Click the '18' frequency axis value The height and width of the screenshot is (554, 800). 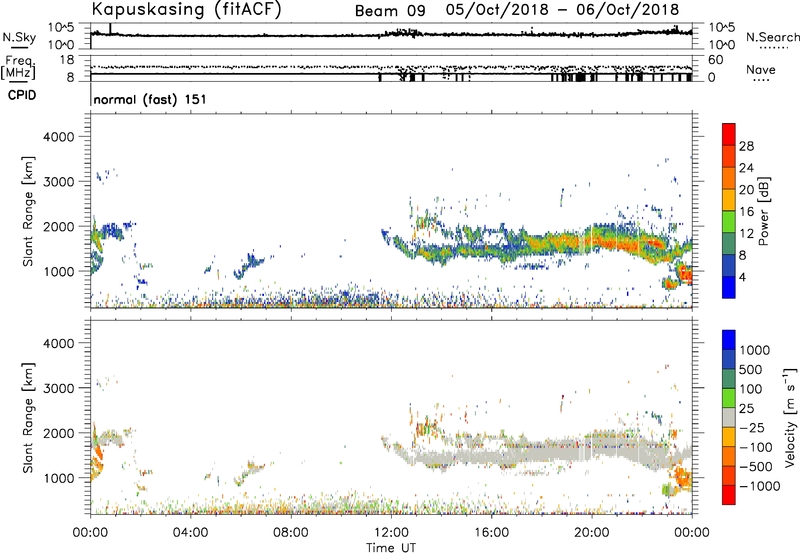pyautogui.click(x=66, y=60)
